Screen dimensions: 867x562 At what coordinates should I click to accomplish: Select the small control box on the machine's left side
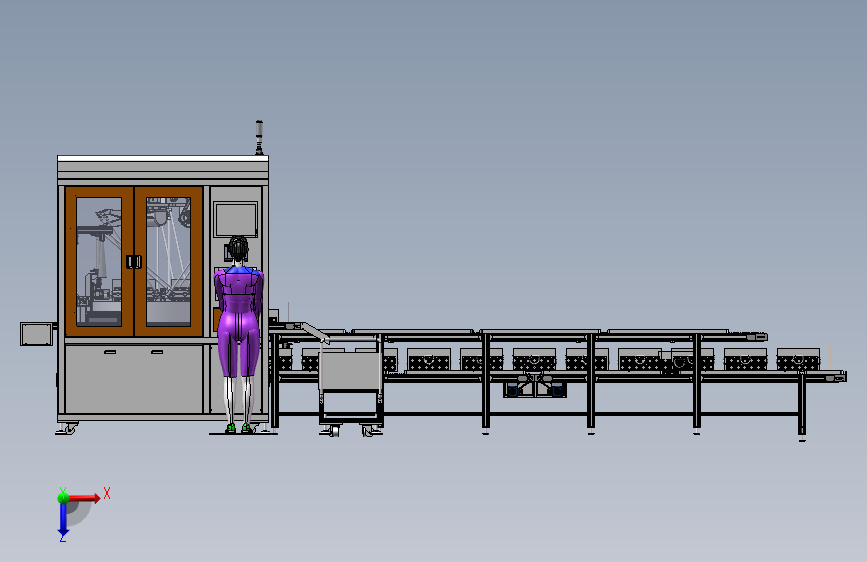[36, 334]
